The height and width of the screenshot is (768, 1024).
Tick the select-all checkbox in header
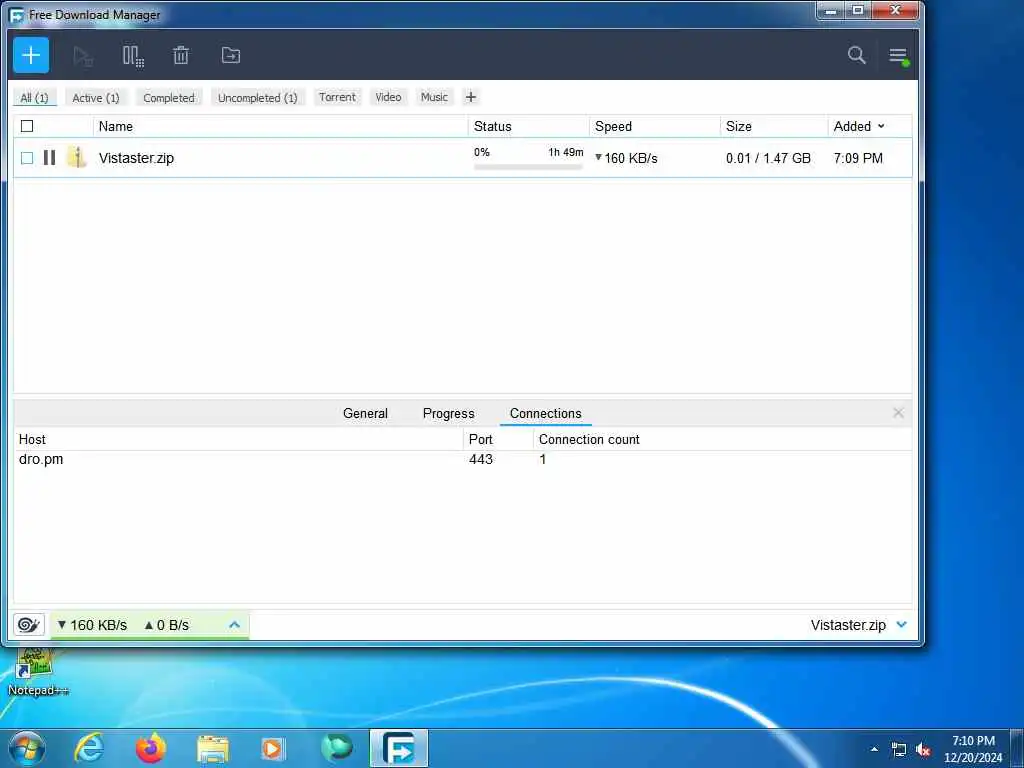[27, 126]
